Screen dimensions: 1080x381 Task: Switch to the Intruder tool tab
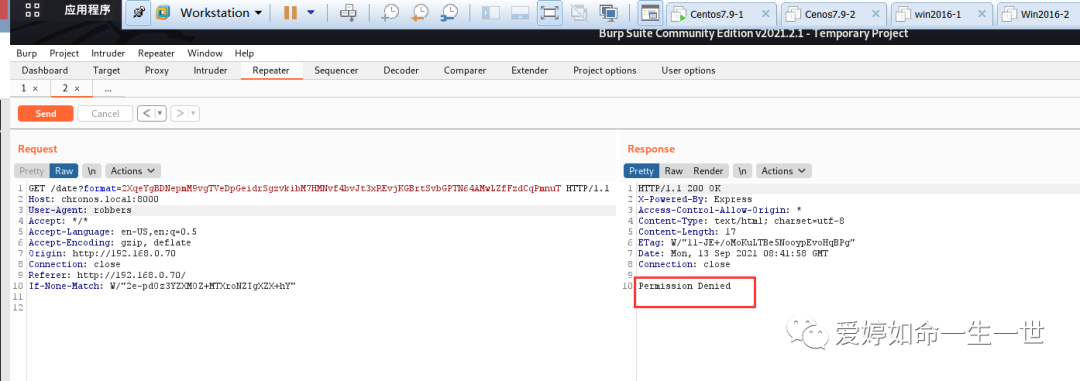click(210, 70)
